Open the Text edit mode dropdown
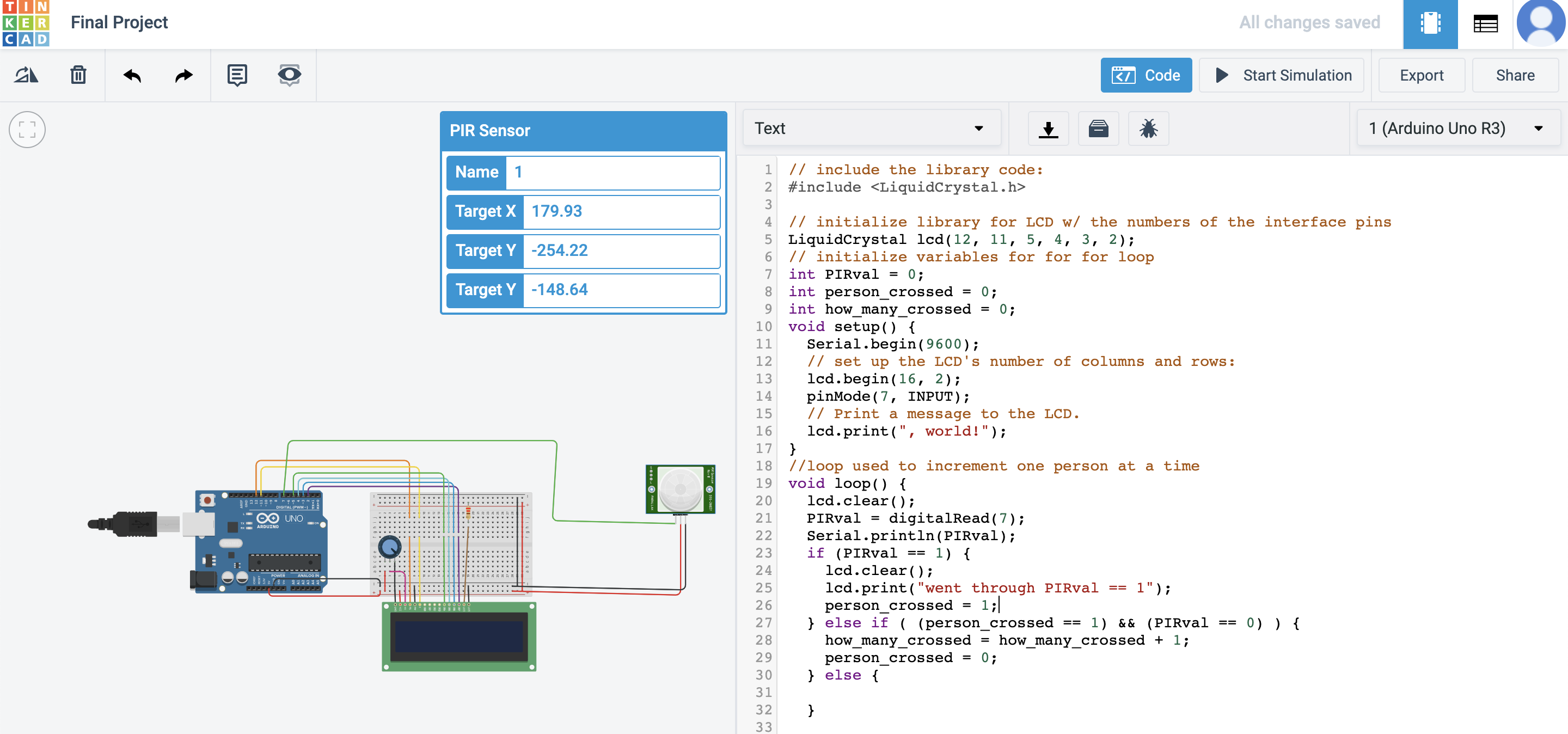1568x734 pixels. (x=871, y=129)
